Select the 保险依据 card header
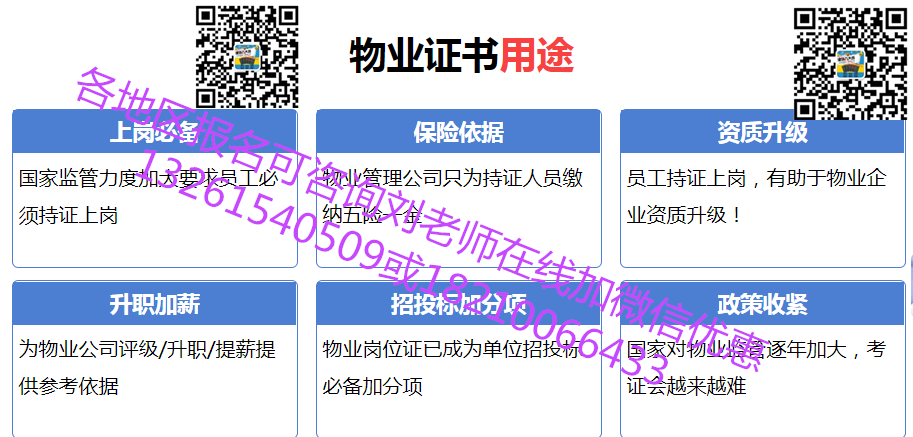 (458, 132)
